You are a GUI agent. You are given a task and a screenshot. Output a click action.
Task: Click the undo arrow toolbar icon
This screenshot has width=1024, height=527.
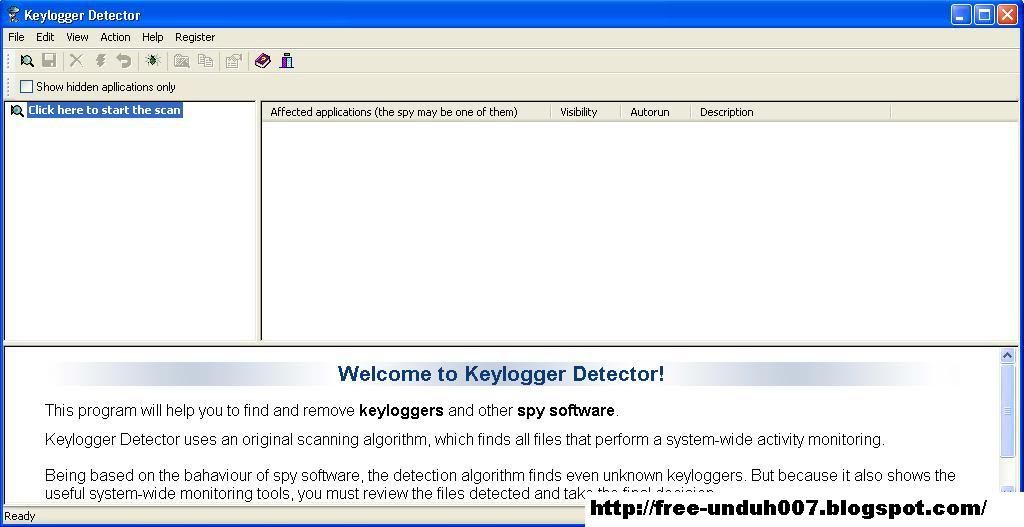(123, 61)
